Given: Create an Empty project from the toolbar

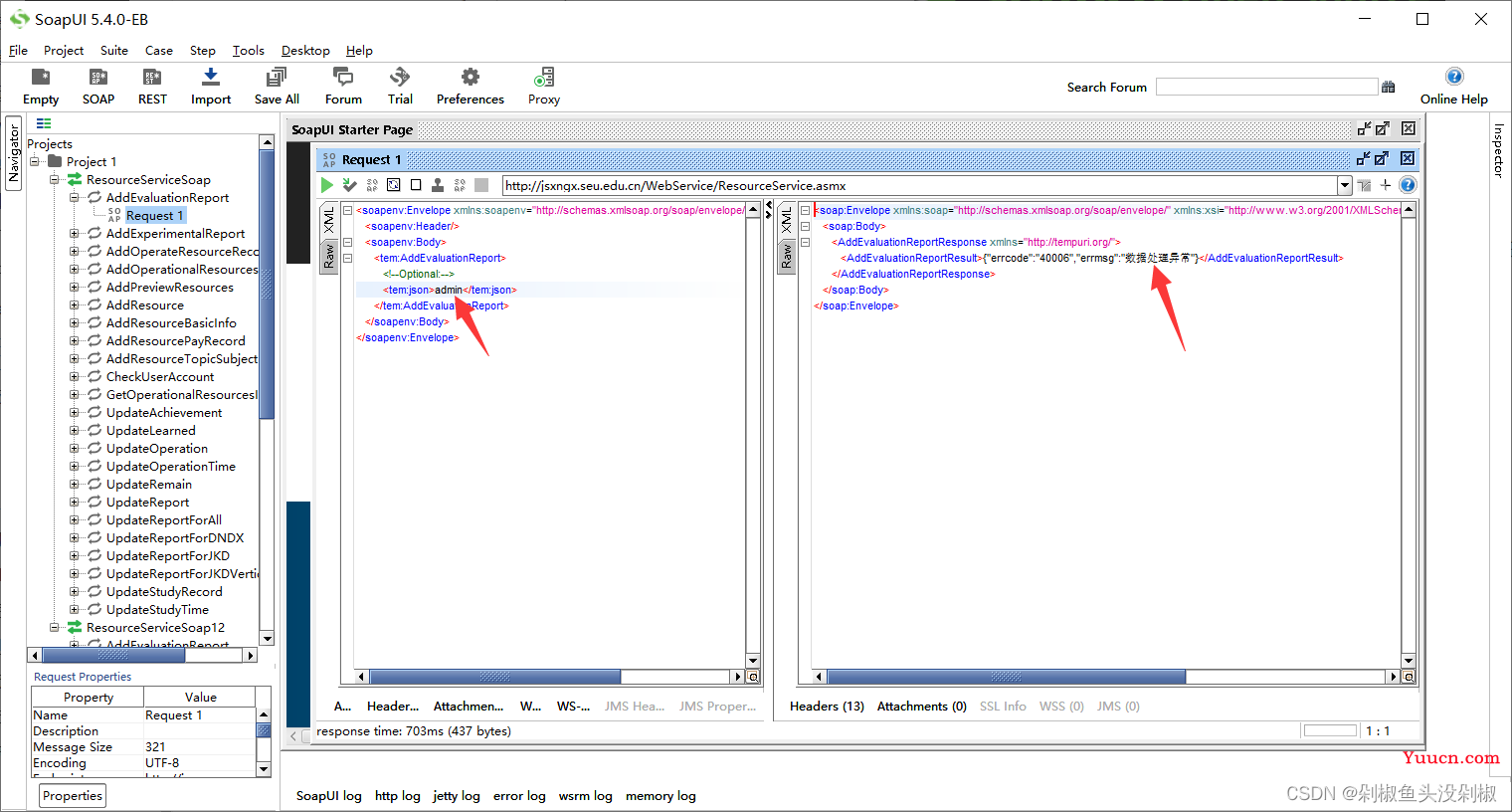Looking at the screenshot, I should pyautogui.click(x=41, y=87).
